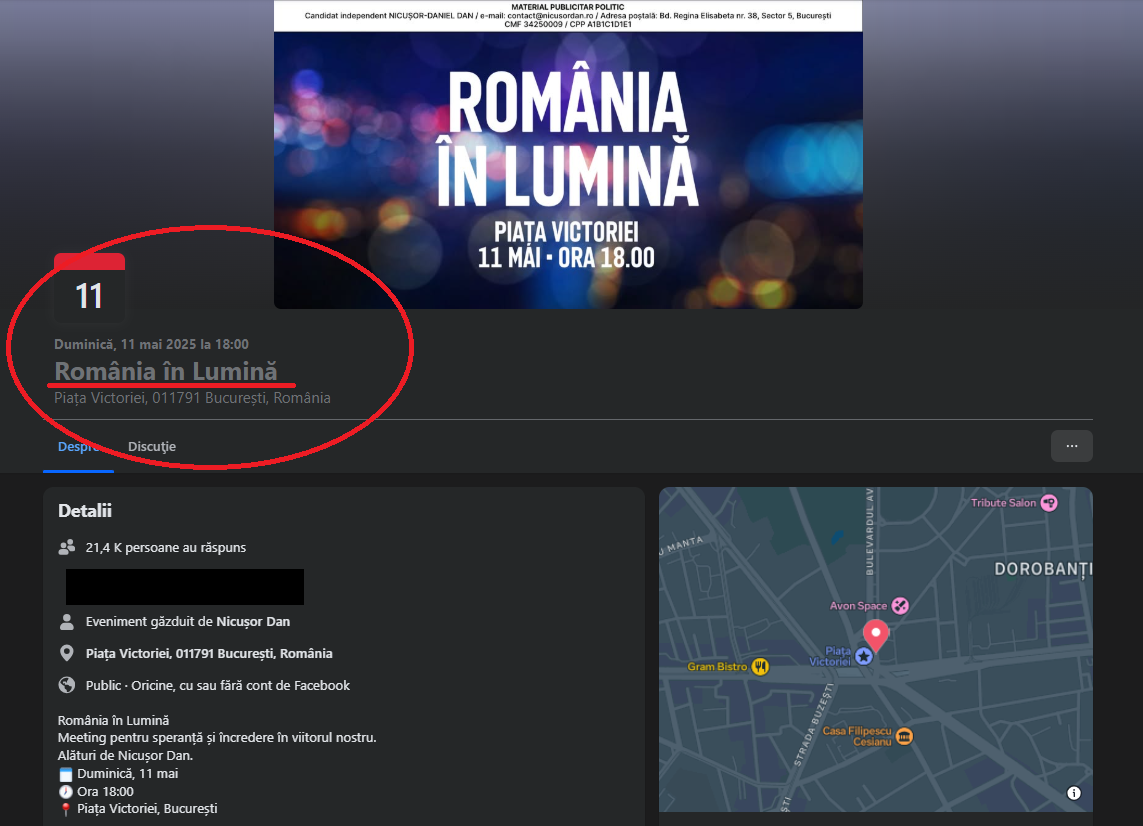Click the red location pin on map

pos(876,634)
